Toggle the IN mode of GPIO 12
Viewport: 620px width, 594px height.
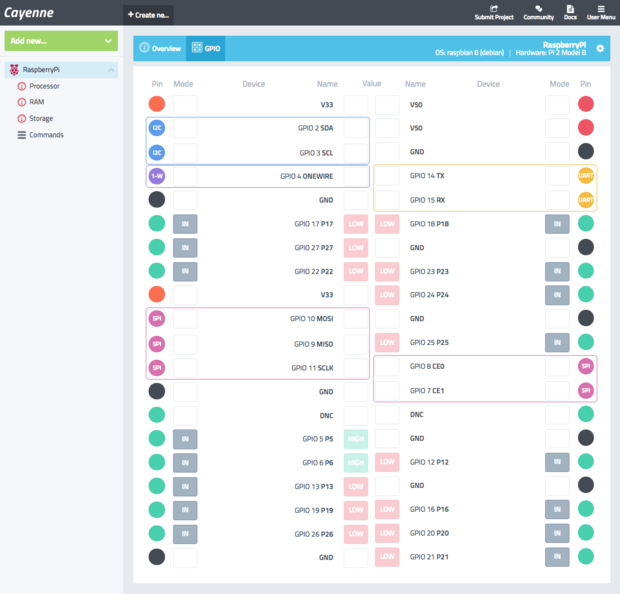[557, 462]
